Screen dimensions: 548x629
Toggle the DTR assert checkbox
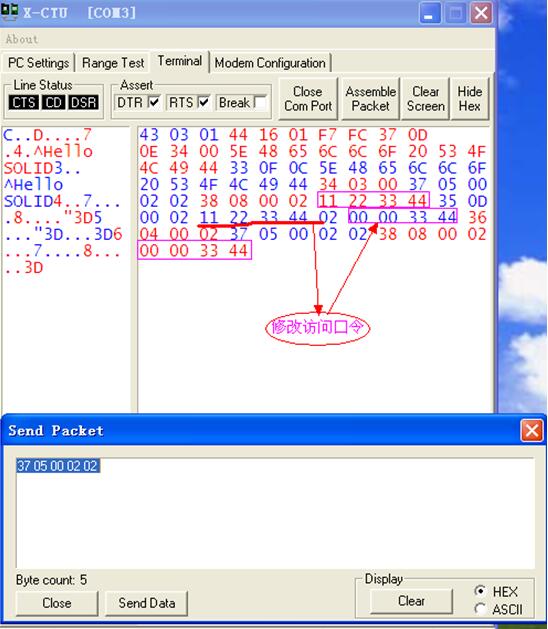(x=154, y=102)
